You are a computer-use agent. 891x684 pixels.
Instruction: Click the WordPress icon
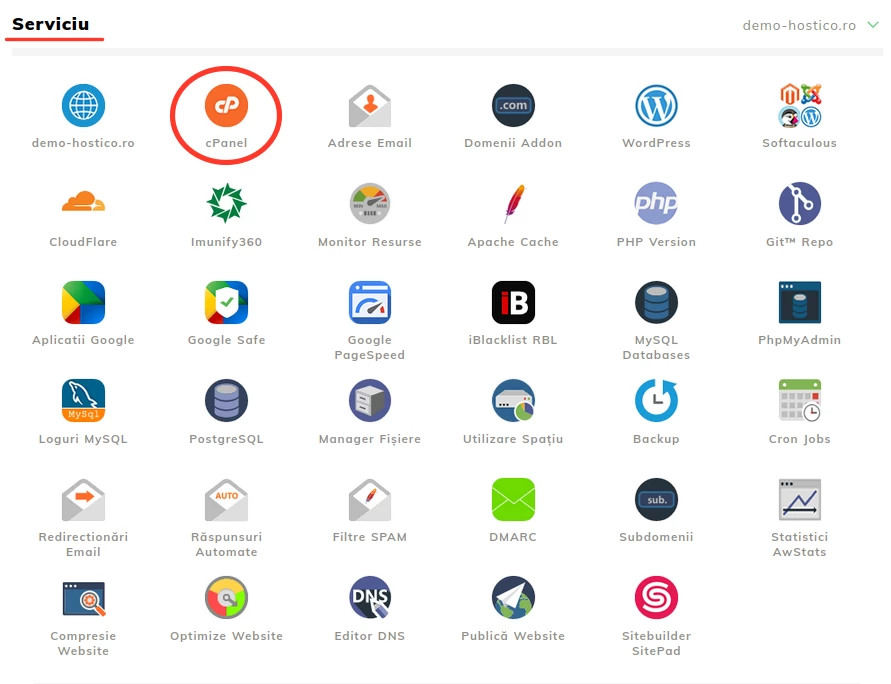coord(656,105)
